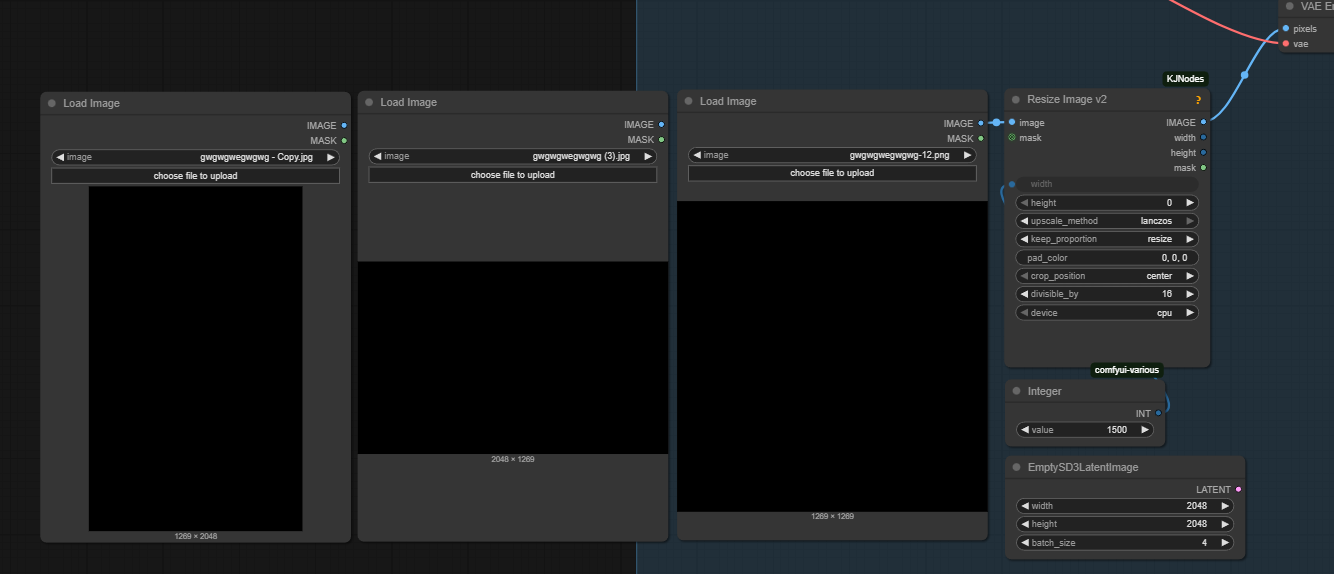1334x574 pixels.
Task: Open the Resize Image v2 help question mark
Action: pos(1198,100)
